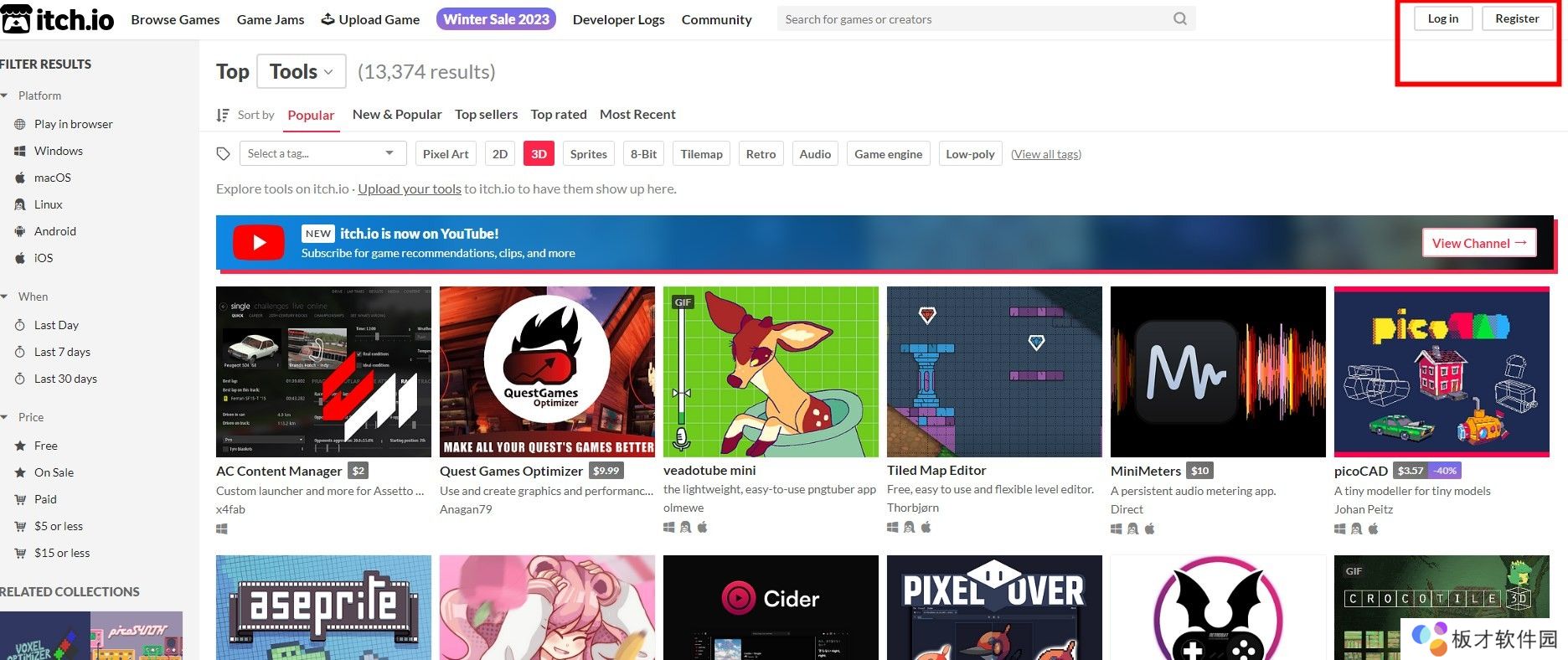
Task: Click the itch.io logo icon
Action: (16, 18)
